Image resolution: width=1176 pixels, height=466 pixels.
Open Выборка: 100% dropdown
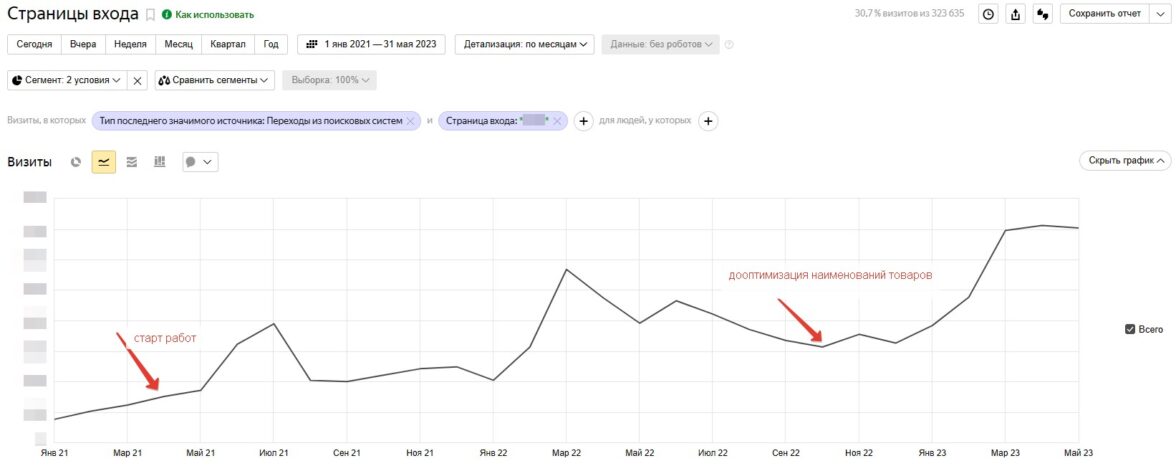pyautogui.click(x=329, y=80)
